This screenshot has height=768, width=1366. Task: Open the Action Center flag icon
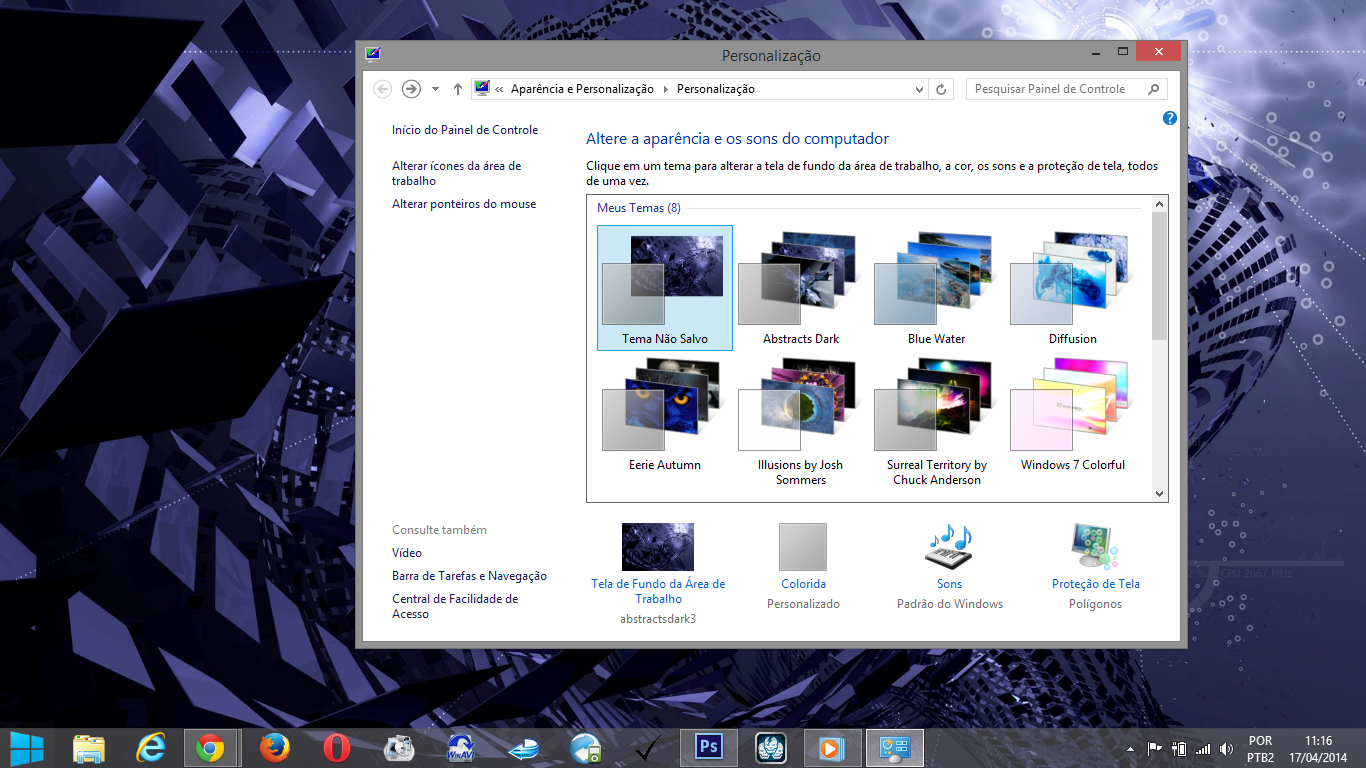(x=1154, y=748)
